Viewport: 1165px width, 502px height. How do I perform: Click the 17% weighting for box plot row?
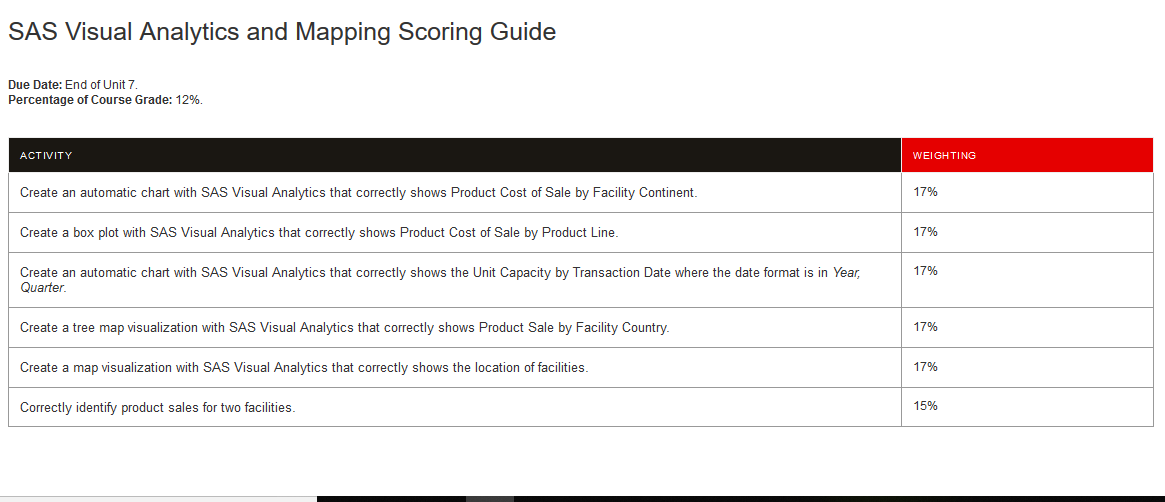925,232
